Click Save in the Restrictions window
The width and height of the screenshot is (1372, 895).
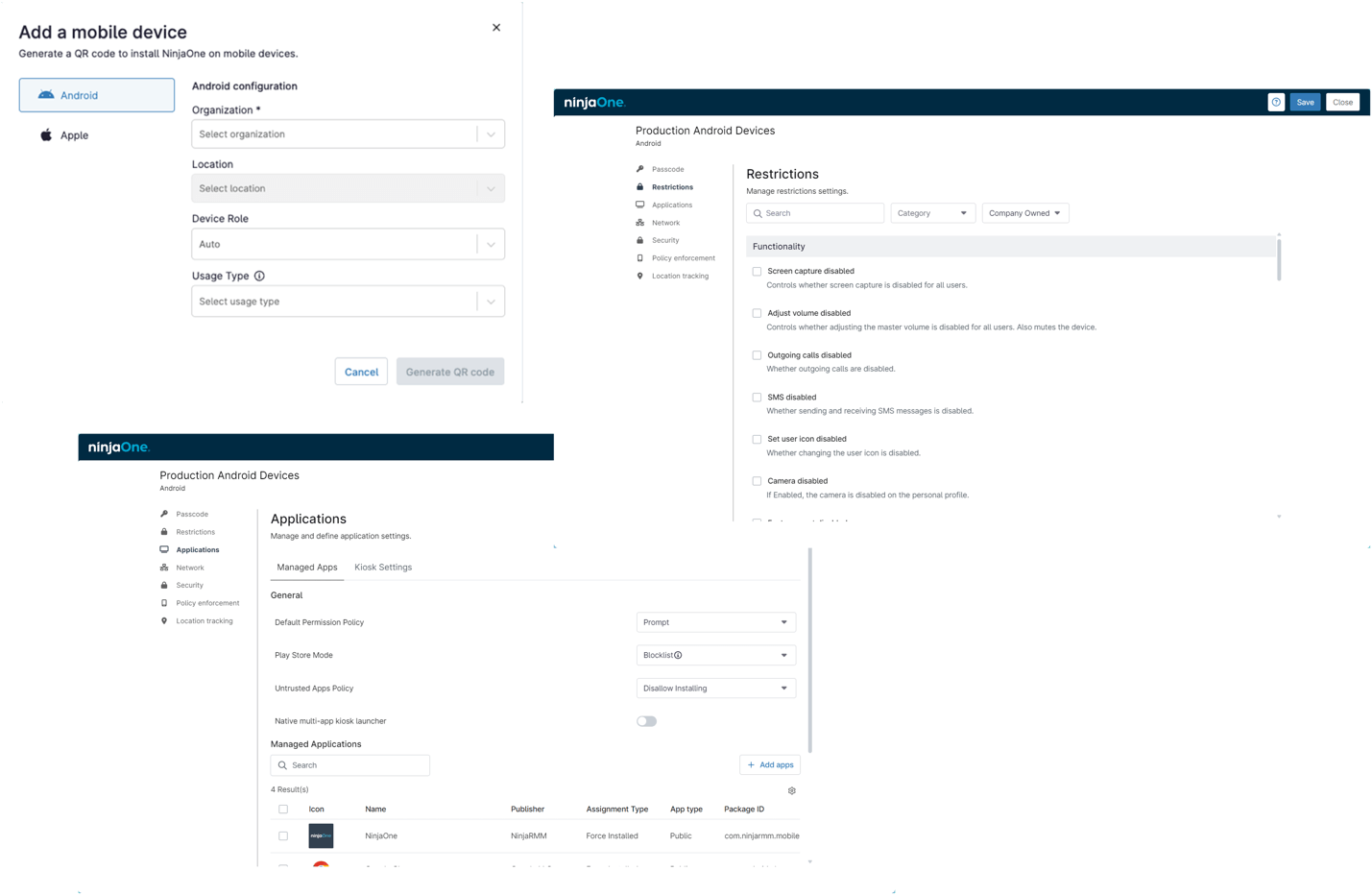coord(1305,102)
